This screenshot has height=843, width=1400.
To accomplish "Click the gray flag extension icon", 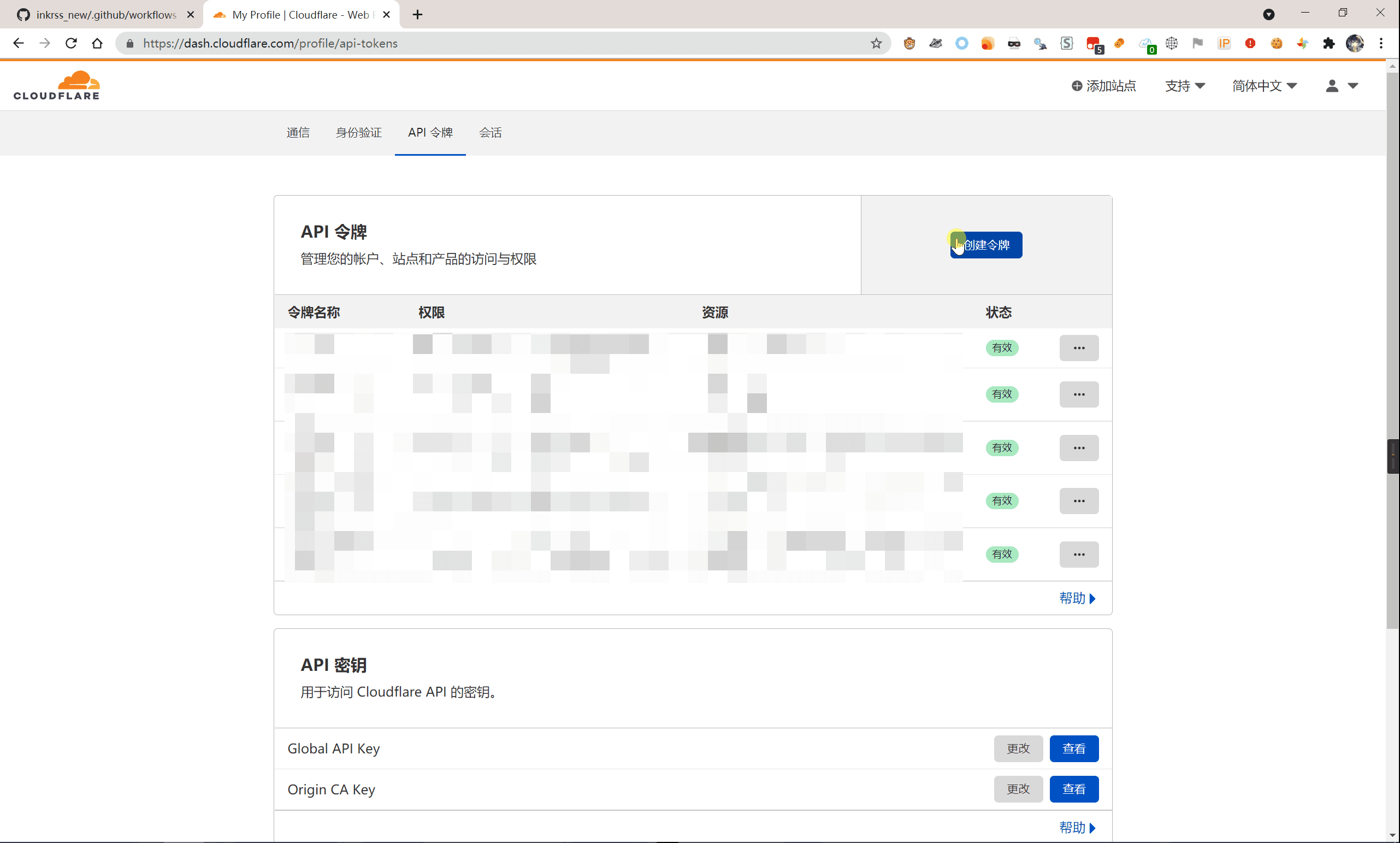I will point(1198,43).
